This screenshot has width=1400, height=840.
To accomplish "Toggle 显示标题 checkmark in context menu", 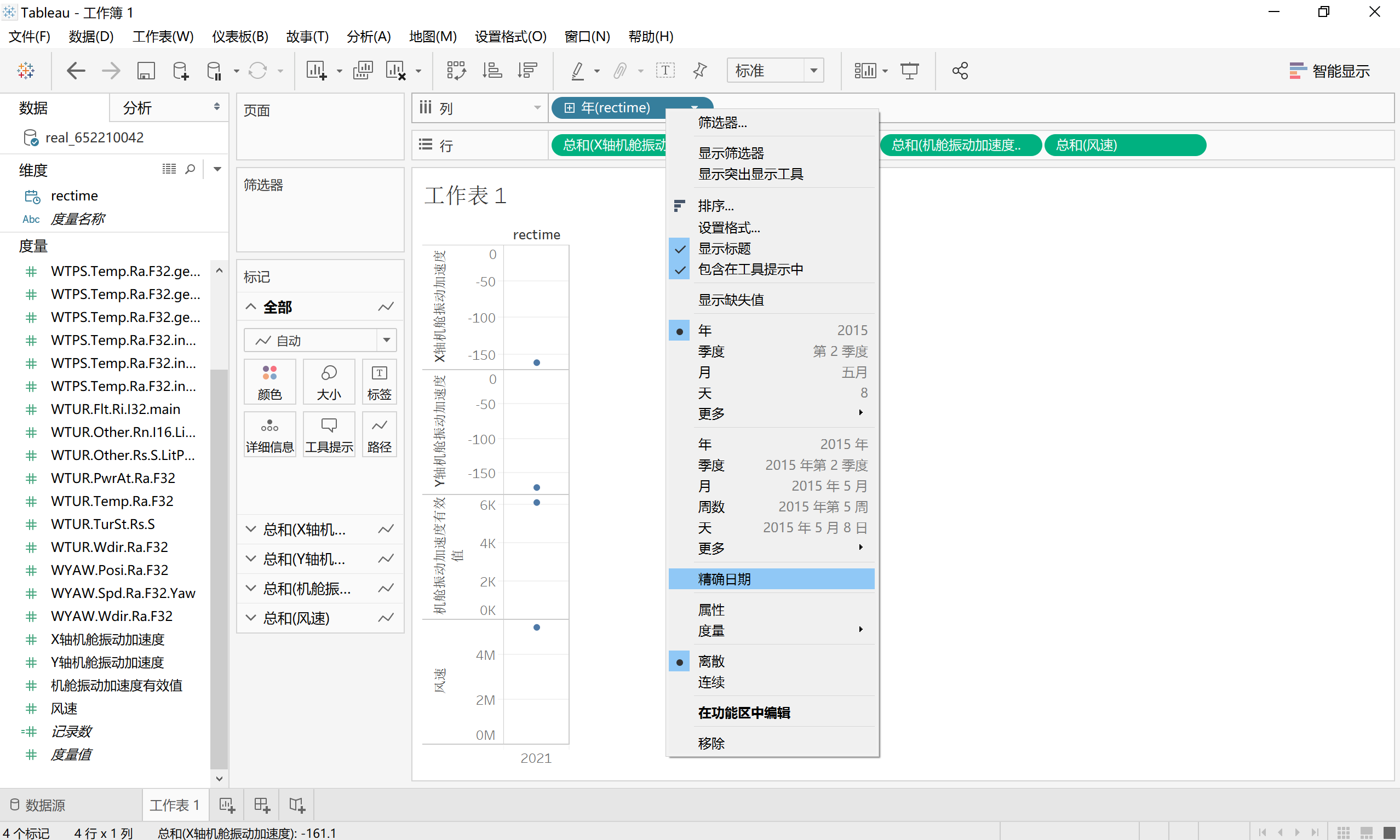I will 724,249.
